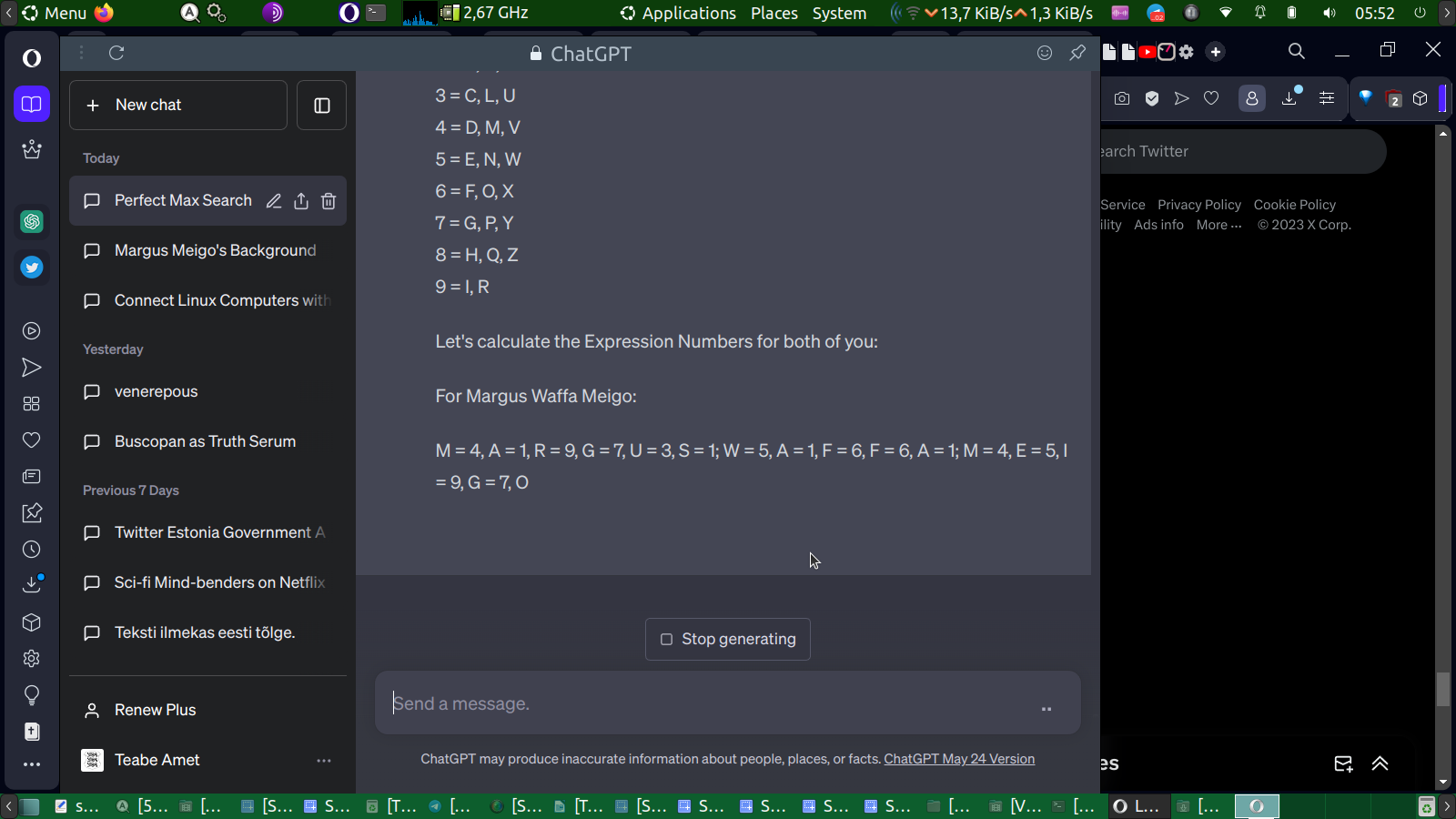Toggle the ChatGPT chat list sidebar
Image resolution: width=1456 pixels, height=819 pixels.
point(322,106)
